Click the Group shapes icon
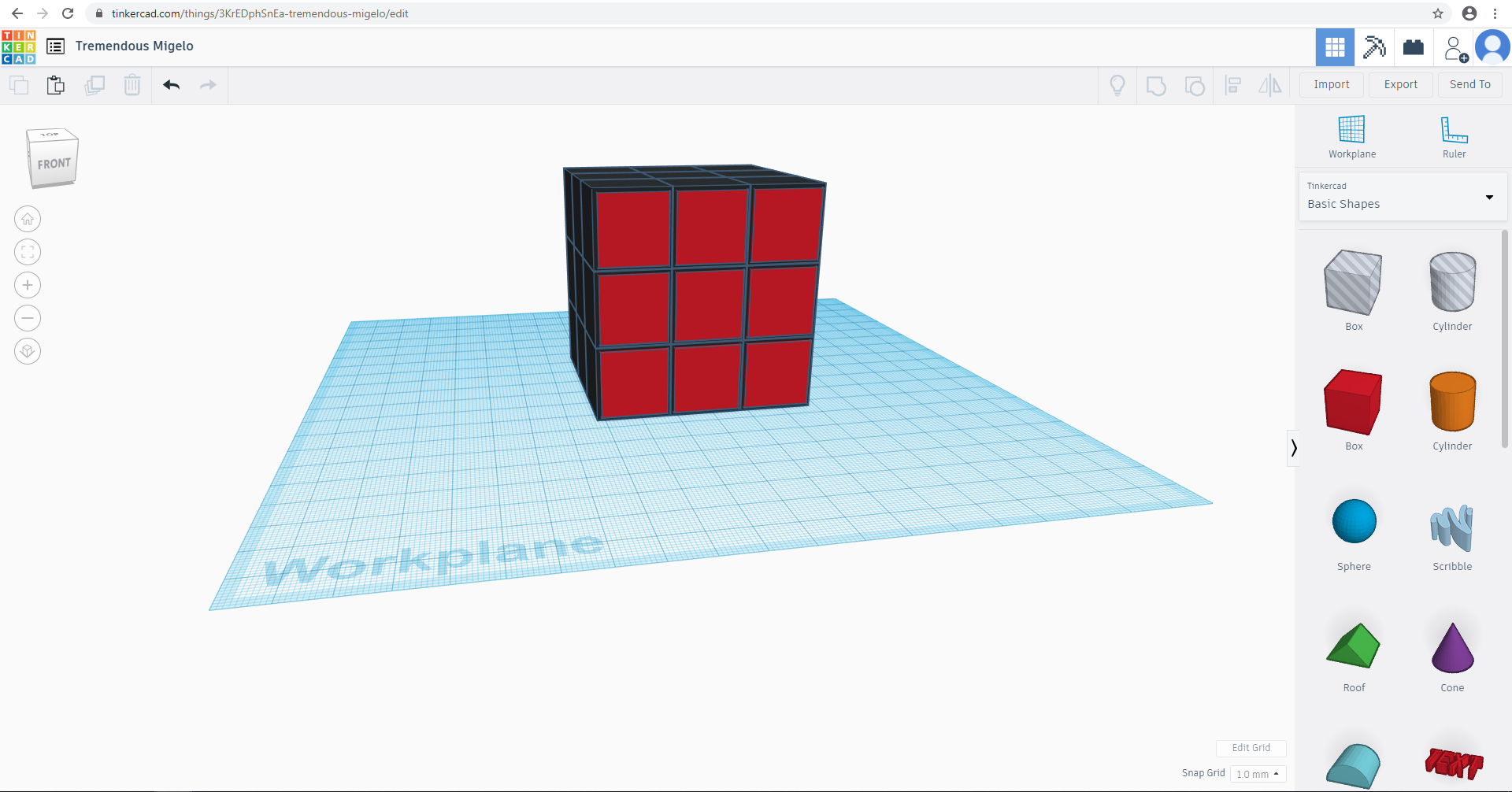 (x=1156, y=85)
